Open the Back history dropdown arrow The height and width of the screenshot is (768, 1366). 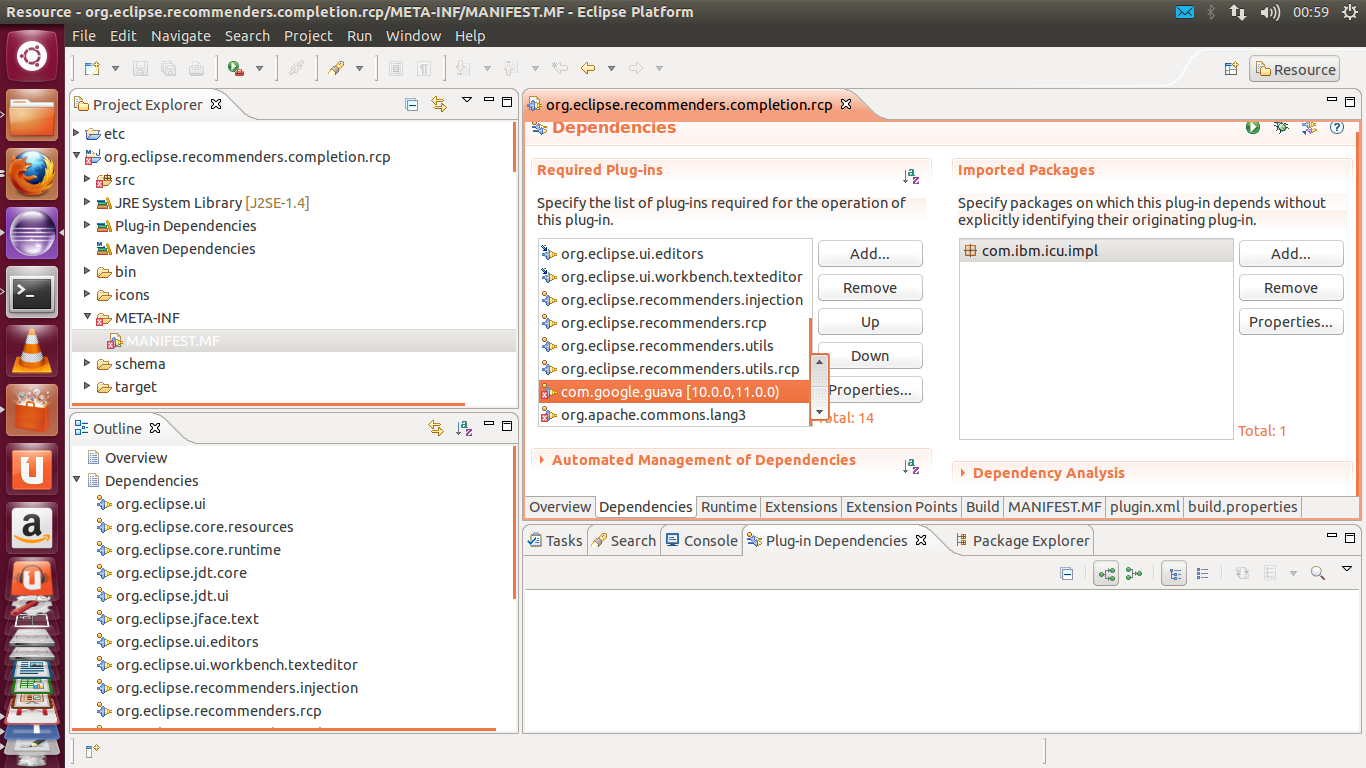611,69
